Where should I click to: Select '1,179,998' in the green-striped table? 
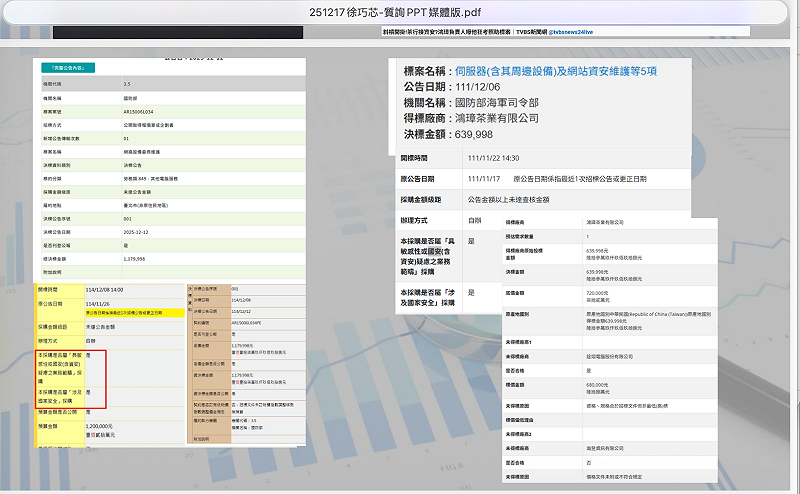point(134,259)
